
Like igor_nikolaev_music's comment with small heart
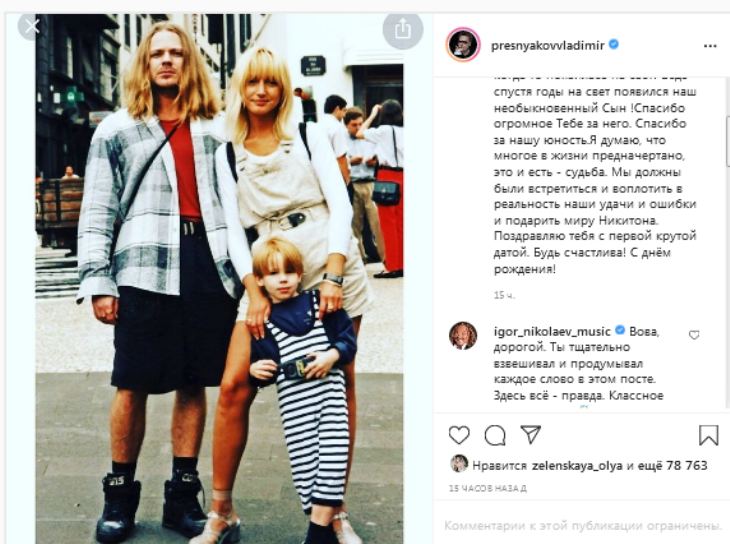tap(694, 335)
